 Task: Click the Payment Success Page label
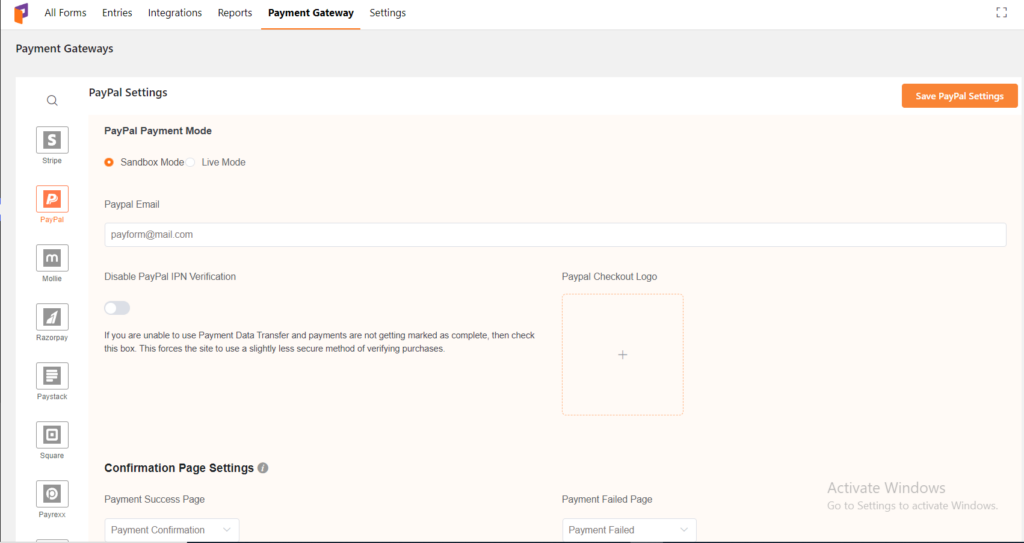click(x=155, y=499)
